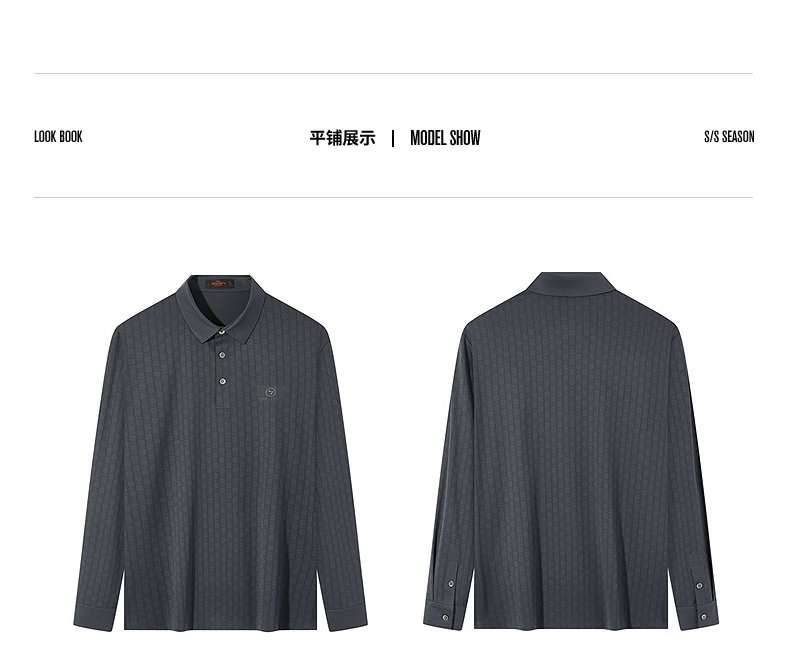Image resolution: width=790 pixels, height=656 pixels.
Task: Click the round chest logo on the front shirt
Action: click(272, 392)
